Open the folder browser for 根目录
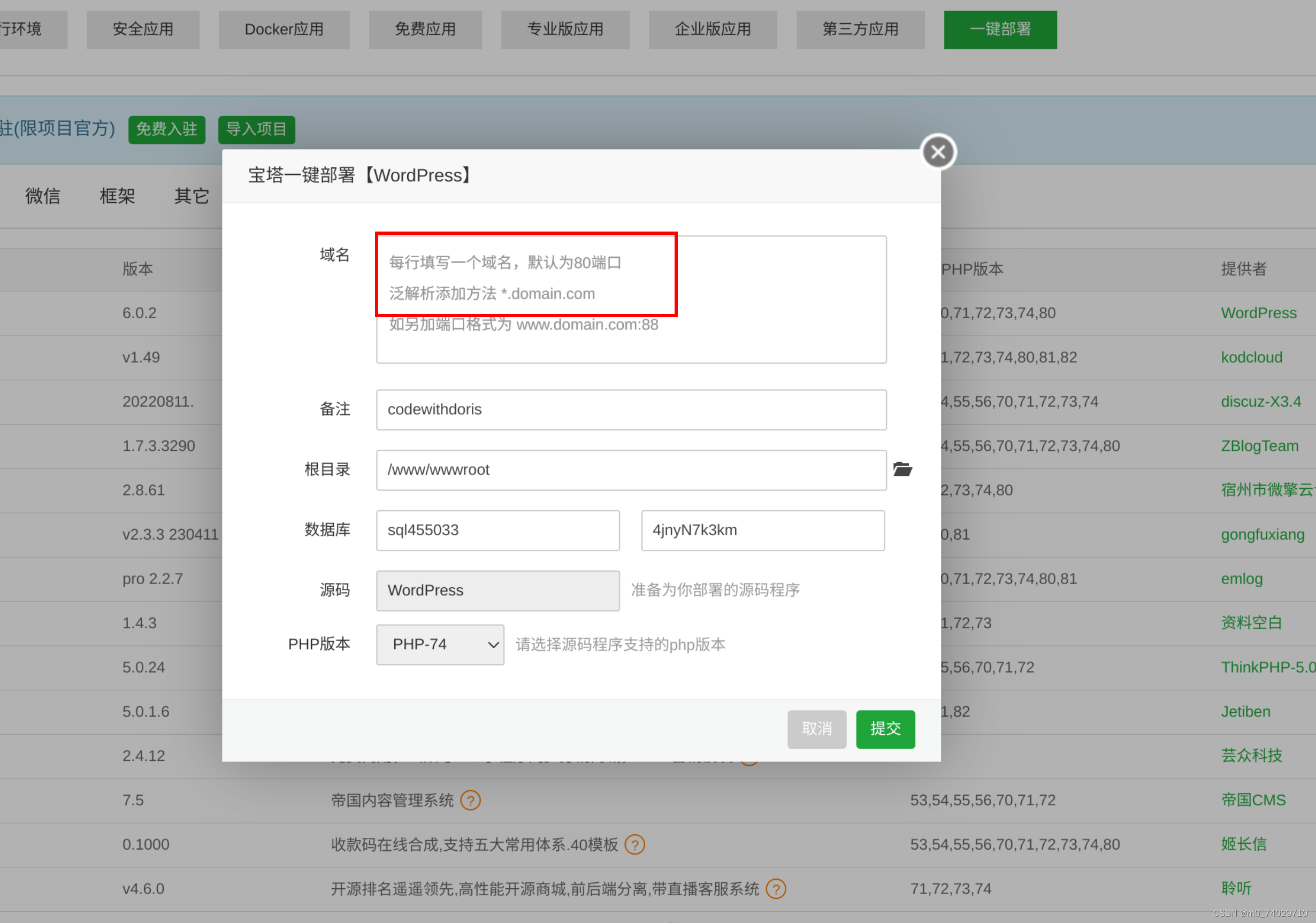Viewport: 1316px width, 923px height. (x=903, y=469)
